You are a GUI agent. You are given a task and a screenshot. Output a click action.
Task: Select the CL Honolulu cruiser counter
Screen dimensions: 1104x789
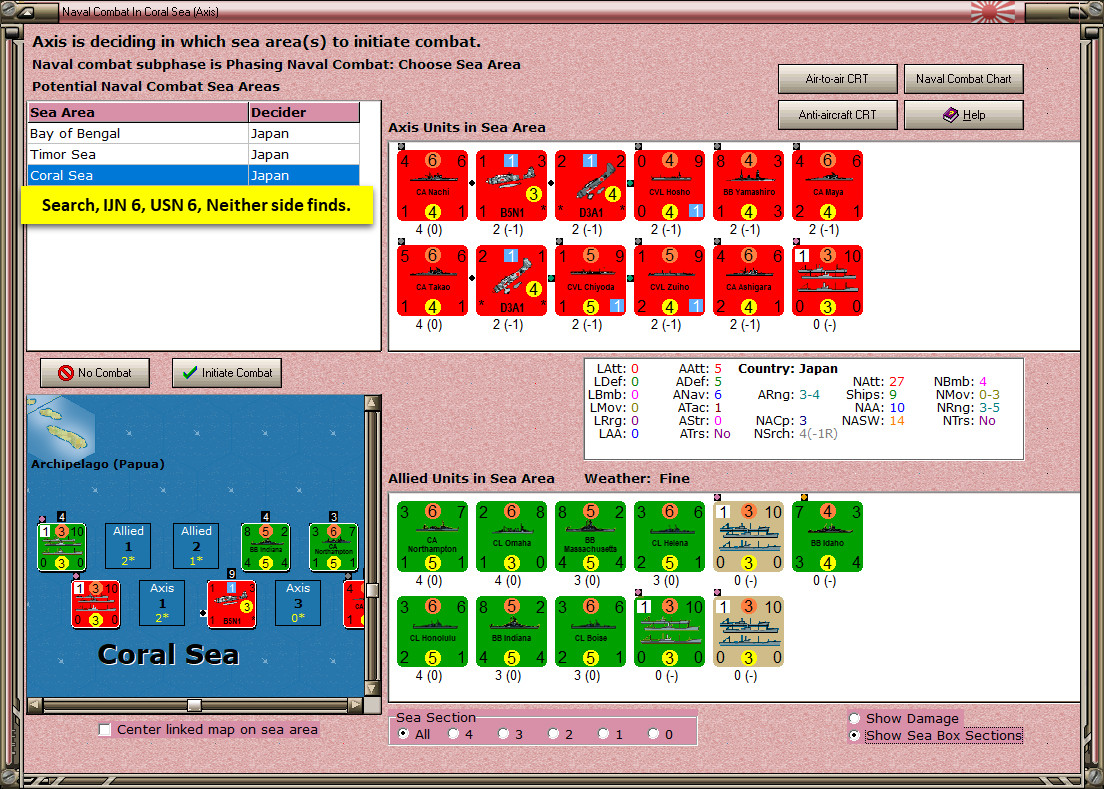tap(432, 632)
